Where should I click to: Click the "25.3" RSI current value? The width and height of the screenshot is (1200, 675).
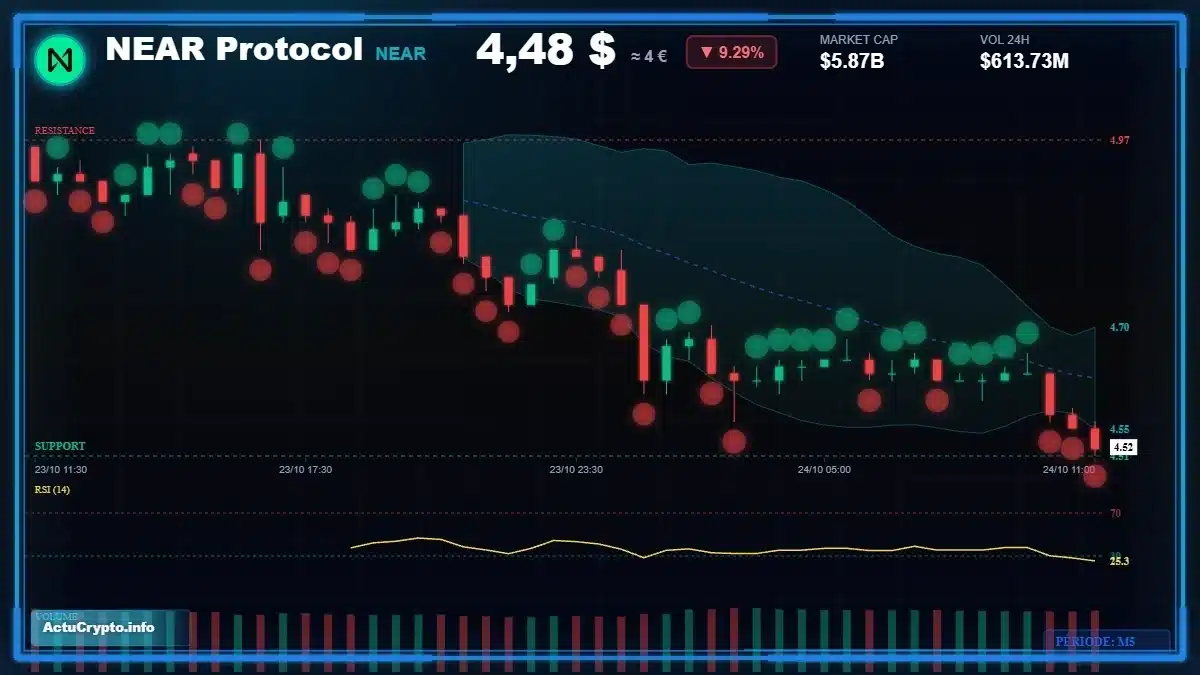tap(1119, 561)
